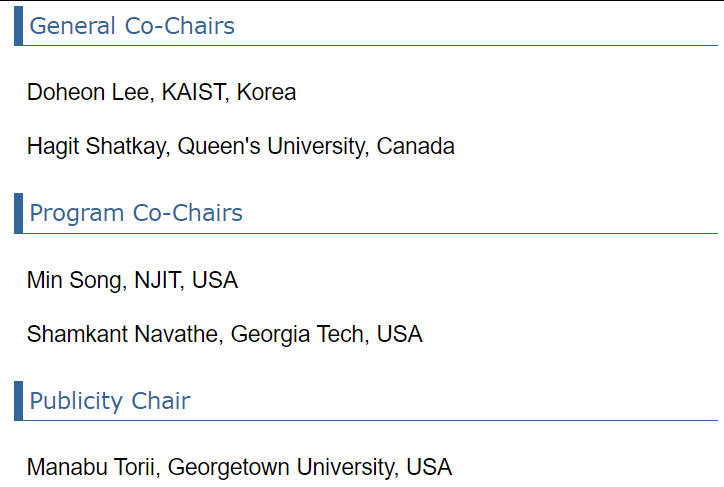Image resolution: width=724 pixels, height=487 pixels.
Task: Click the word Korea
Action: pos(266,92)
